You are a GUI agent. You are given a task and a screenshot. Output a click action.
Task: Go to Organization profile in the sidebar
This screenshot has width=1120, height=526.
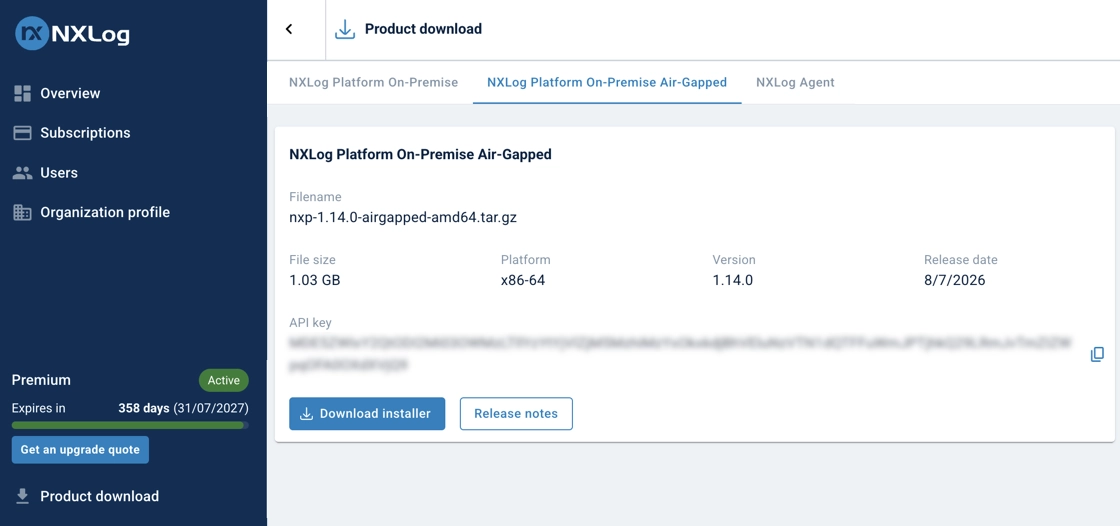pyautogui.click(x=105, y=212)
